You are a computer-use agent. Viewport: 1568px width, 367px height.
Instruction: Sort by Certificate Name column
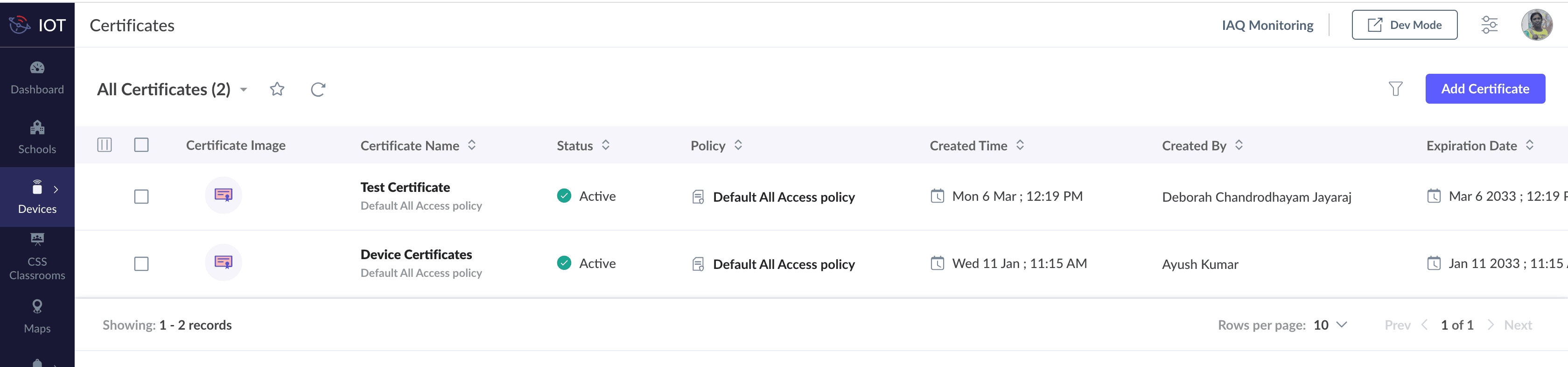(x=472, y=145)
